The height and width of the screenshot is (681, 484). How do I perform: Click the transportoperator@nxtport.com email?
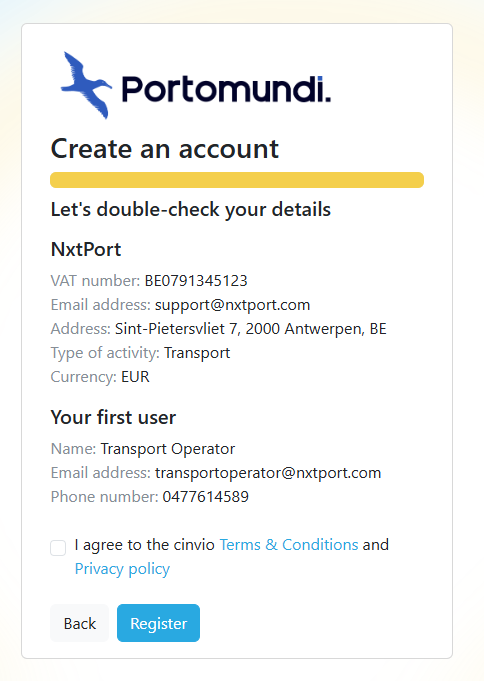268,473
